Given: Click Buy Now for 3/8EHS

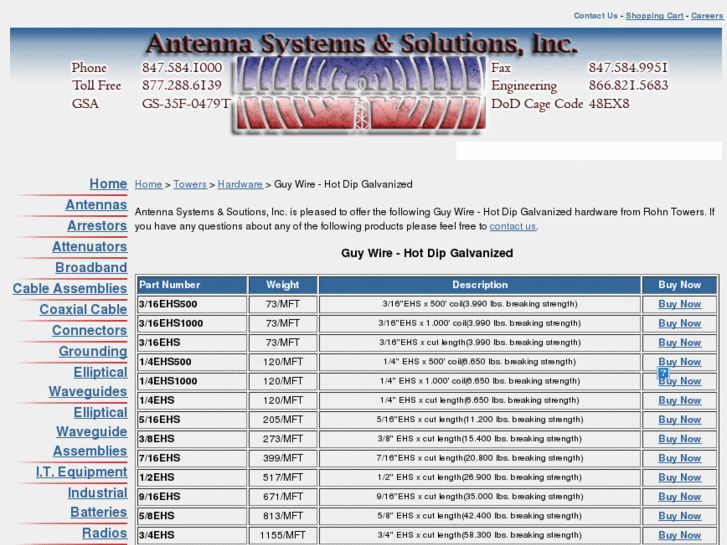Looking at the screenshot, I should (x=679, y=439).
